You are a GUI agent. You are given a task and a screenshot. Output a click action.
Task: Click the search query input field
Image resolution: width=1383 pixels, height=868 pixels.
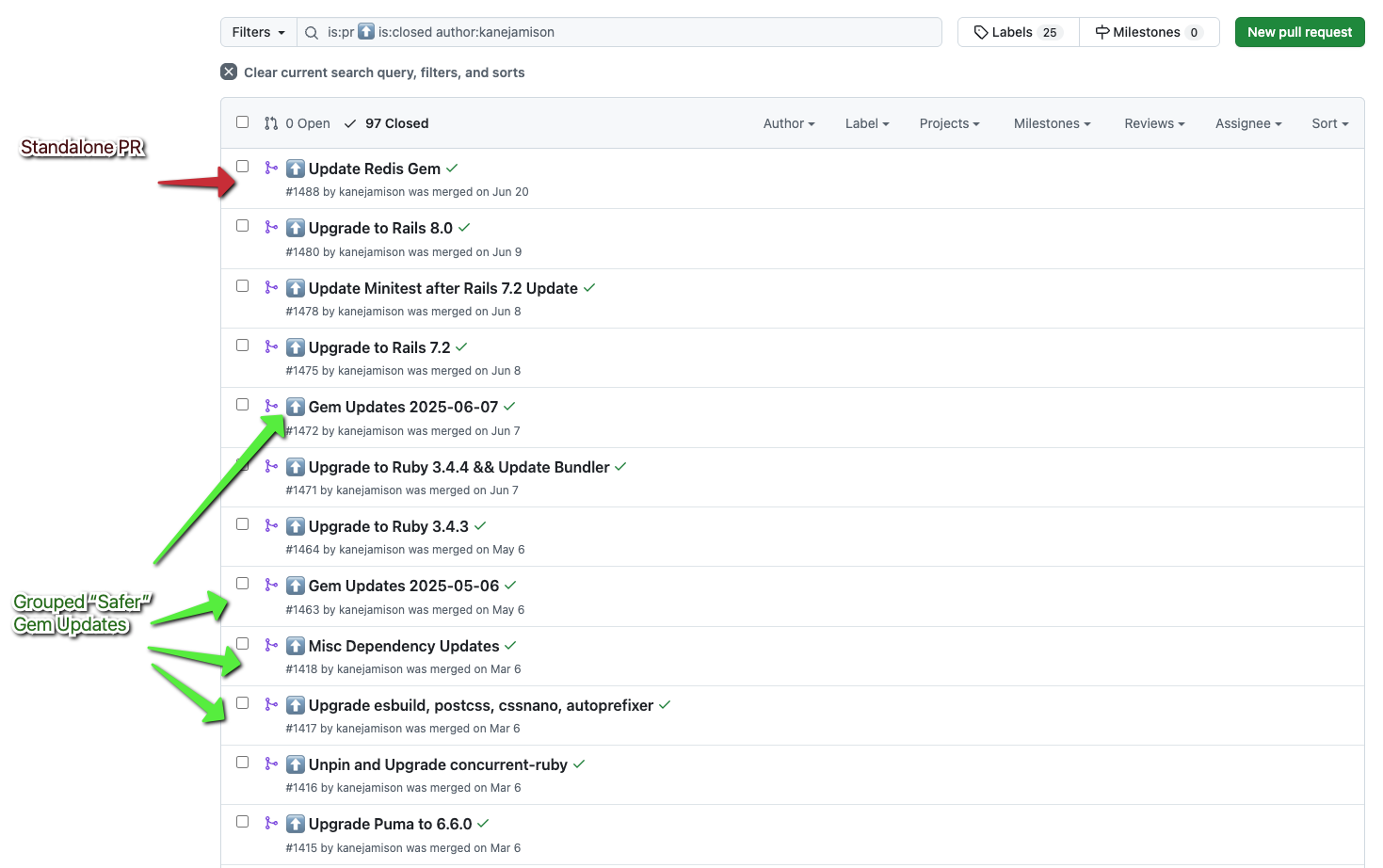(x=619, y=32)
